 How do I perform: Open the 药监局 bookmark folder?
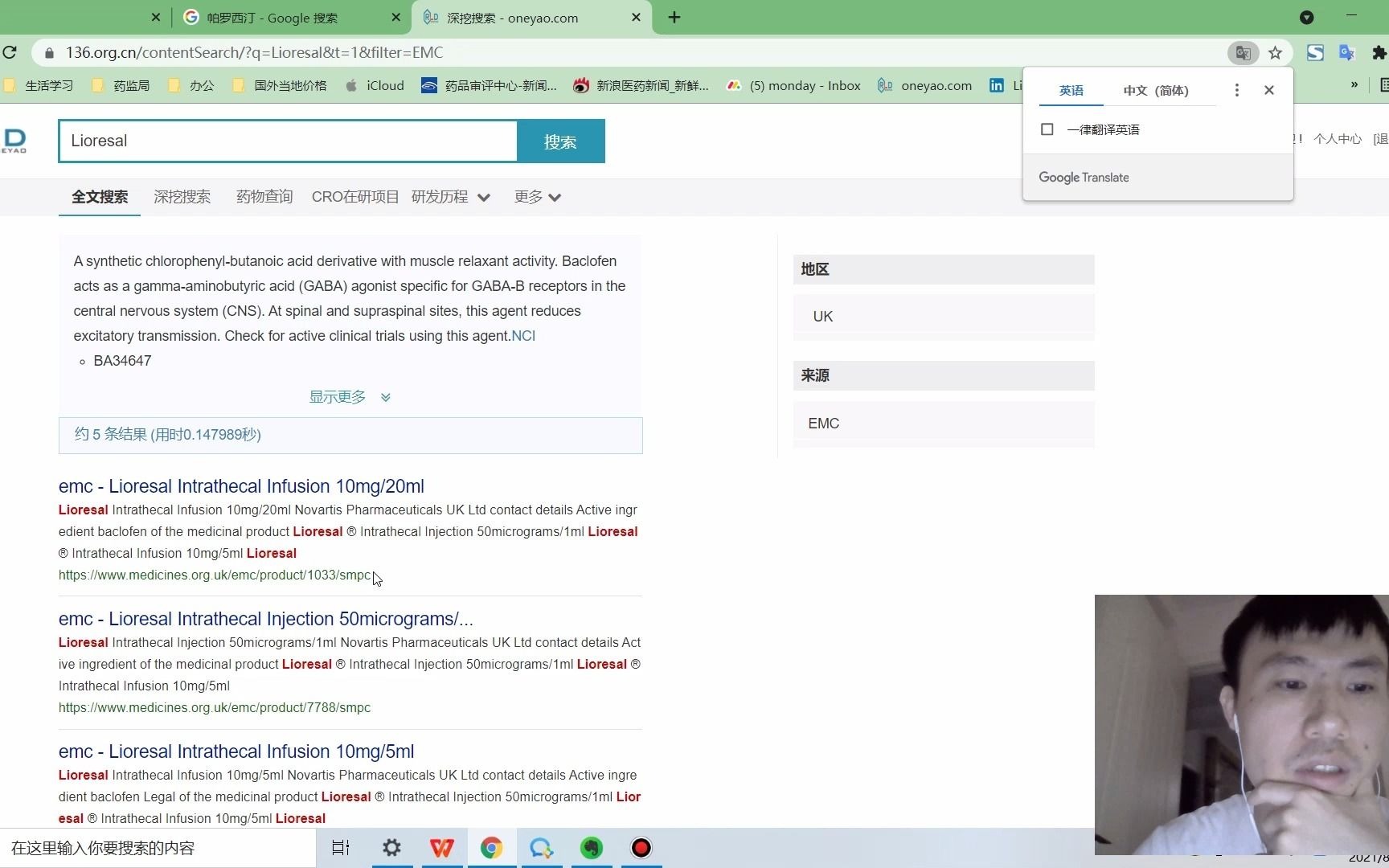(x=121, y=86)
